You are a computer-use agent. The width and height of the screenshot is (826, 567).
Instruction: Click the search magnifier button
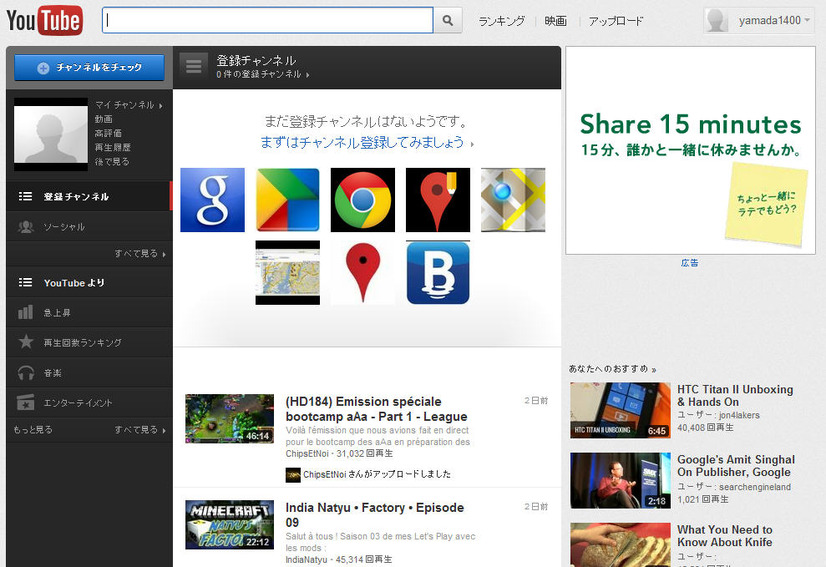pos(448,21)
